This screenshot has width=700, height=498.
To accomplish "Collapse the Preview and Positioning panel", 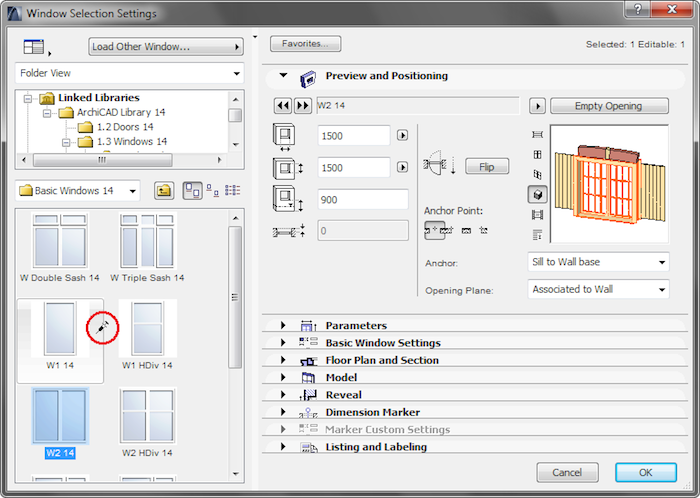I will tap(283, 75).
